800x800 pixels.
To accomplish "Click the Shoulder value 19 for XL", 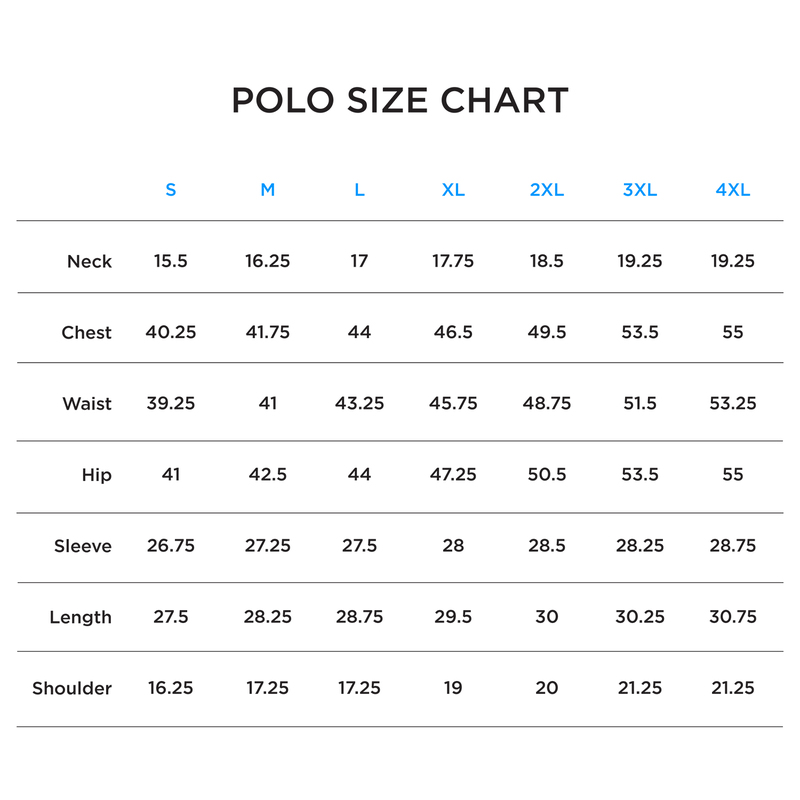I will (x=453, y=687).
